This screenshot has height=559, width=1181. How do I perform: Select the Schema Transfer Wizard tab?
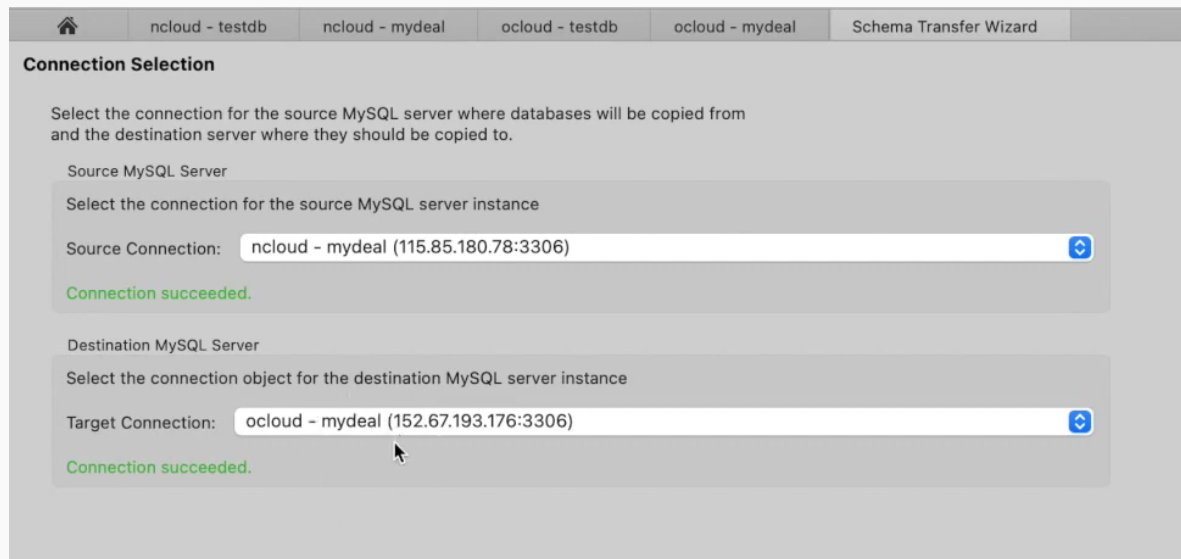pos(944,27)
